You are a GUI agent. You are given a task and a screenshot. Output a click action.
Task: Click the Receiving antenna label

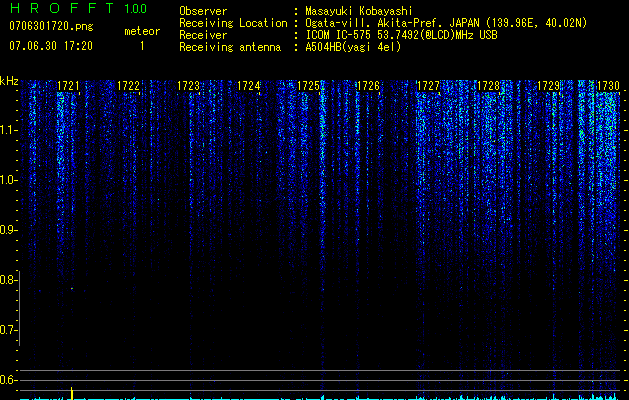point(230,47)
